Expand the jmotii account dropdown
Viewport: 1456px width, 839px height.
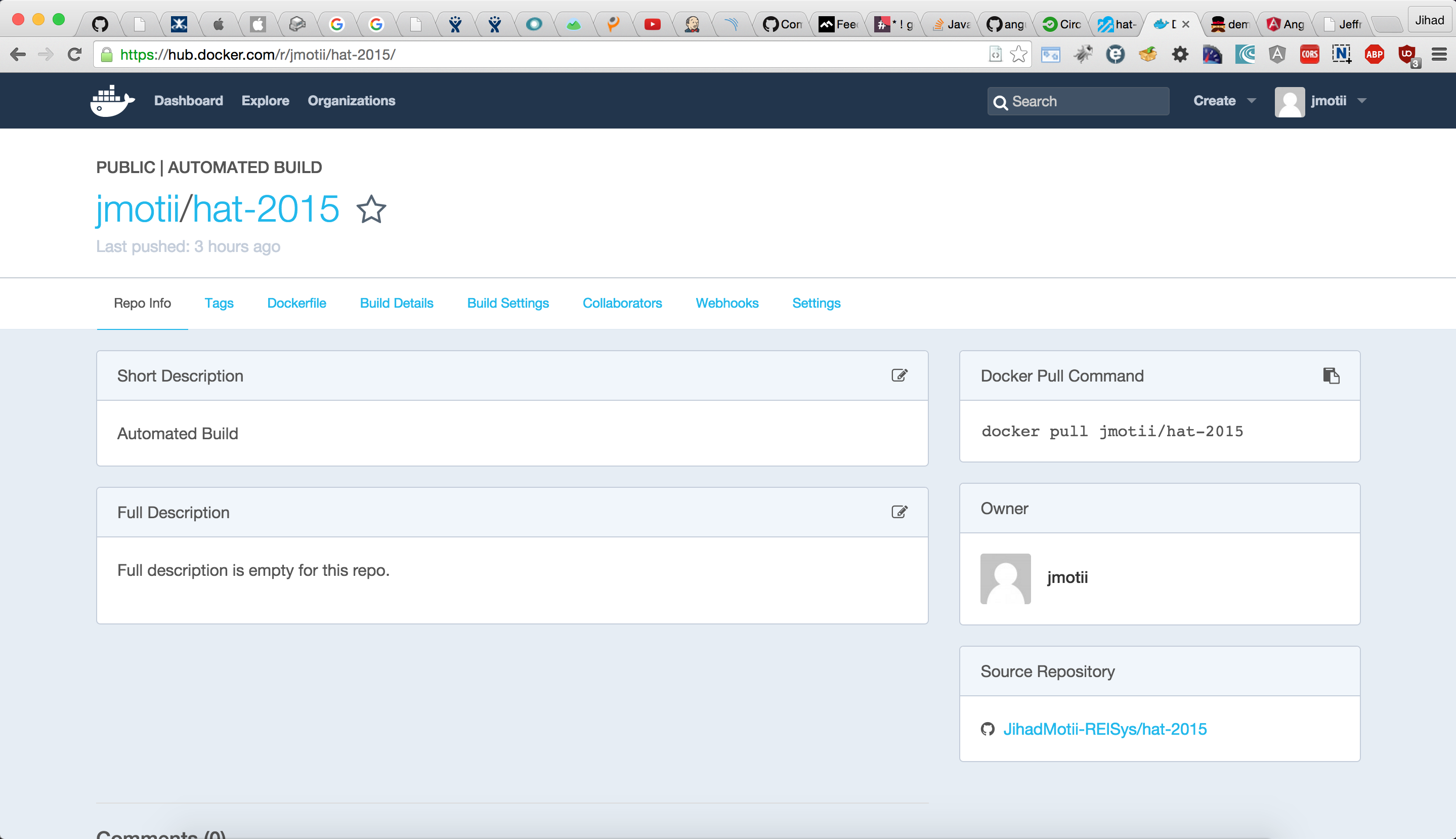point(1338,101)
